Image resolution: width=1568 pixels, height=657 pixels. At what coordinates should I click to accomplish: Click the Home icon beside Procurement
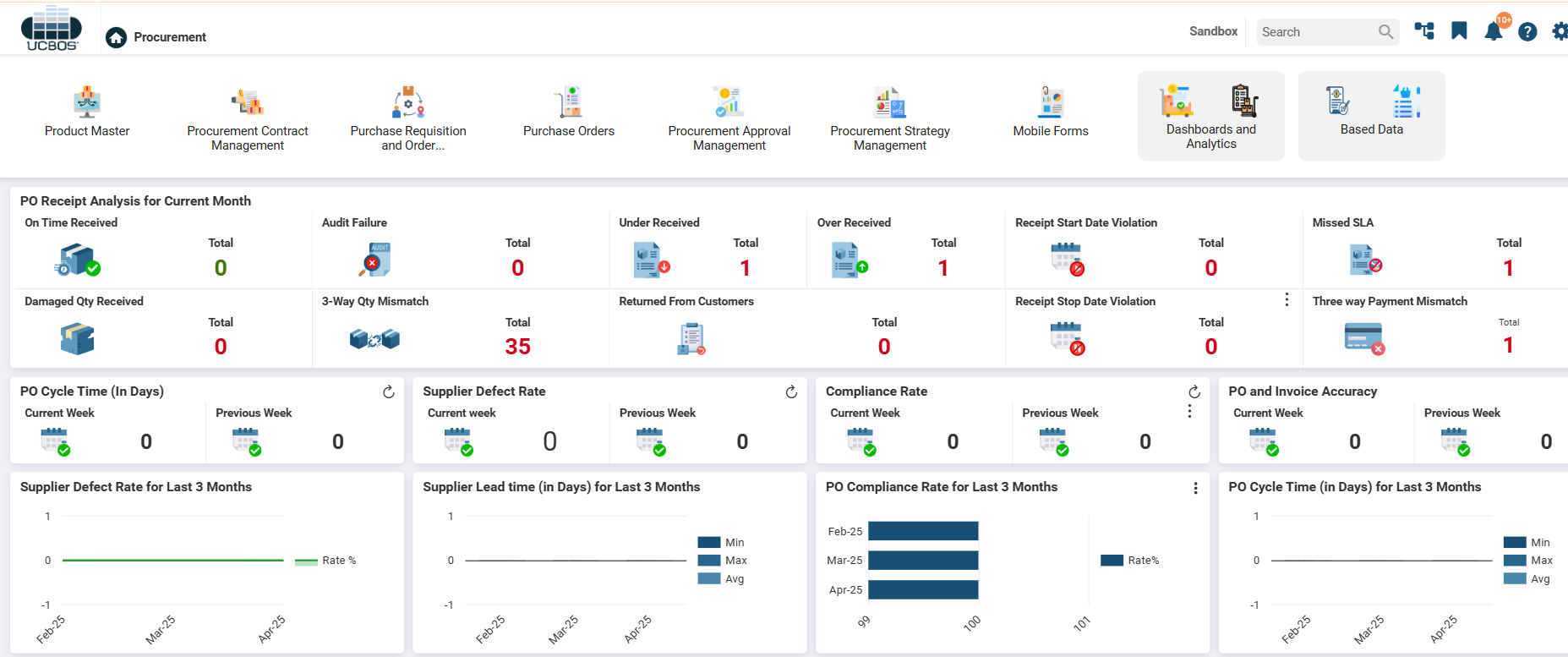tap(116, 37)
